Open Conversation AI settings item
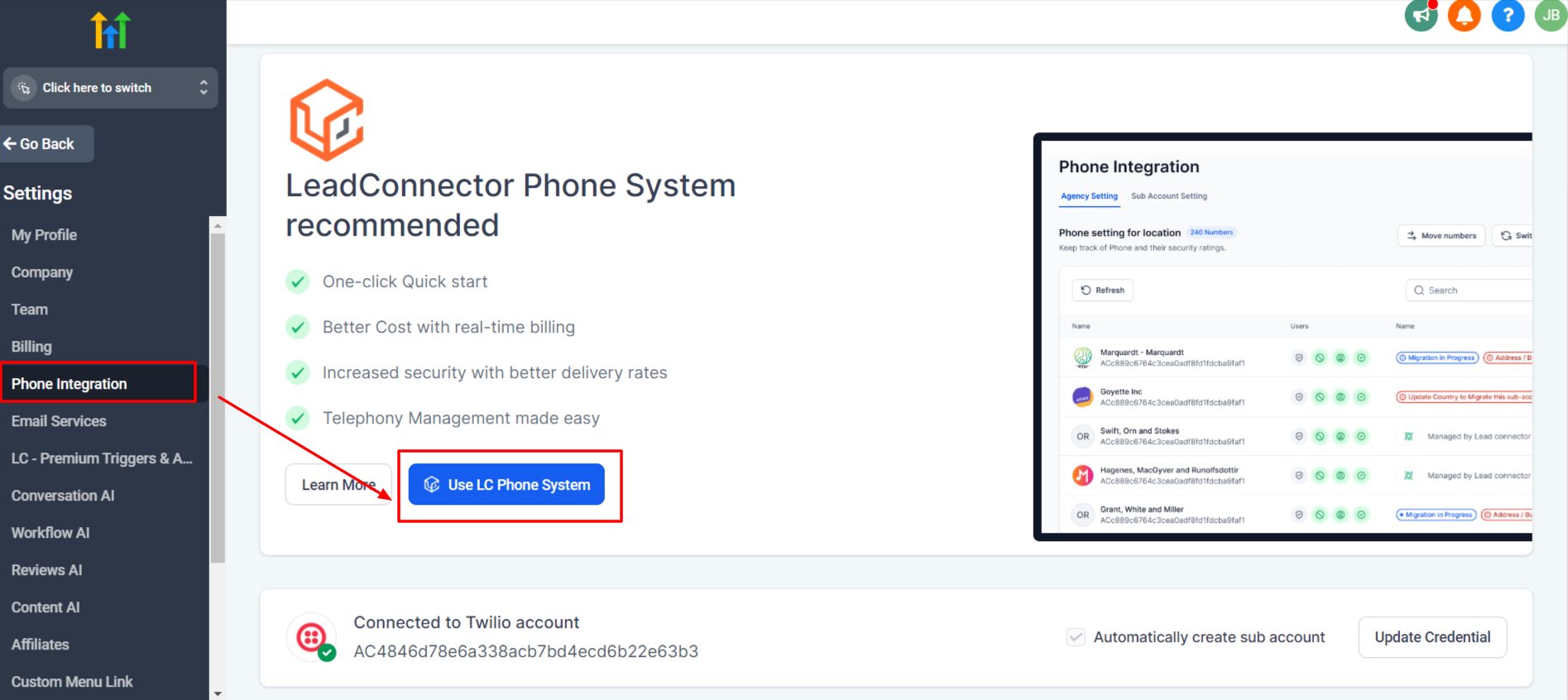Screen dimensions: 1568x700 (x=63, y=496)
